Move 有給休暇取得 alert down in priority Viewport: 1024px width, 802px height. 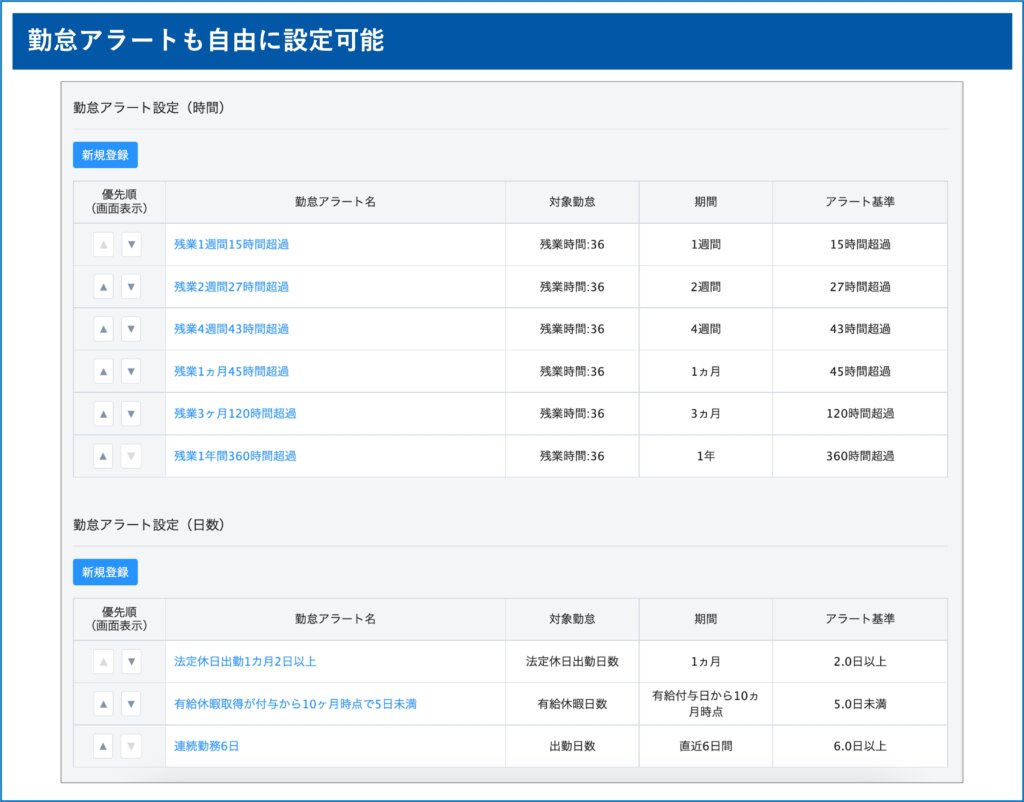point(131,704)
